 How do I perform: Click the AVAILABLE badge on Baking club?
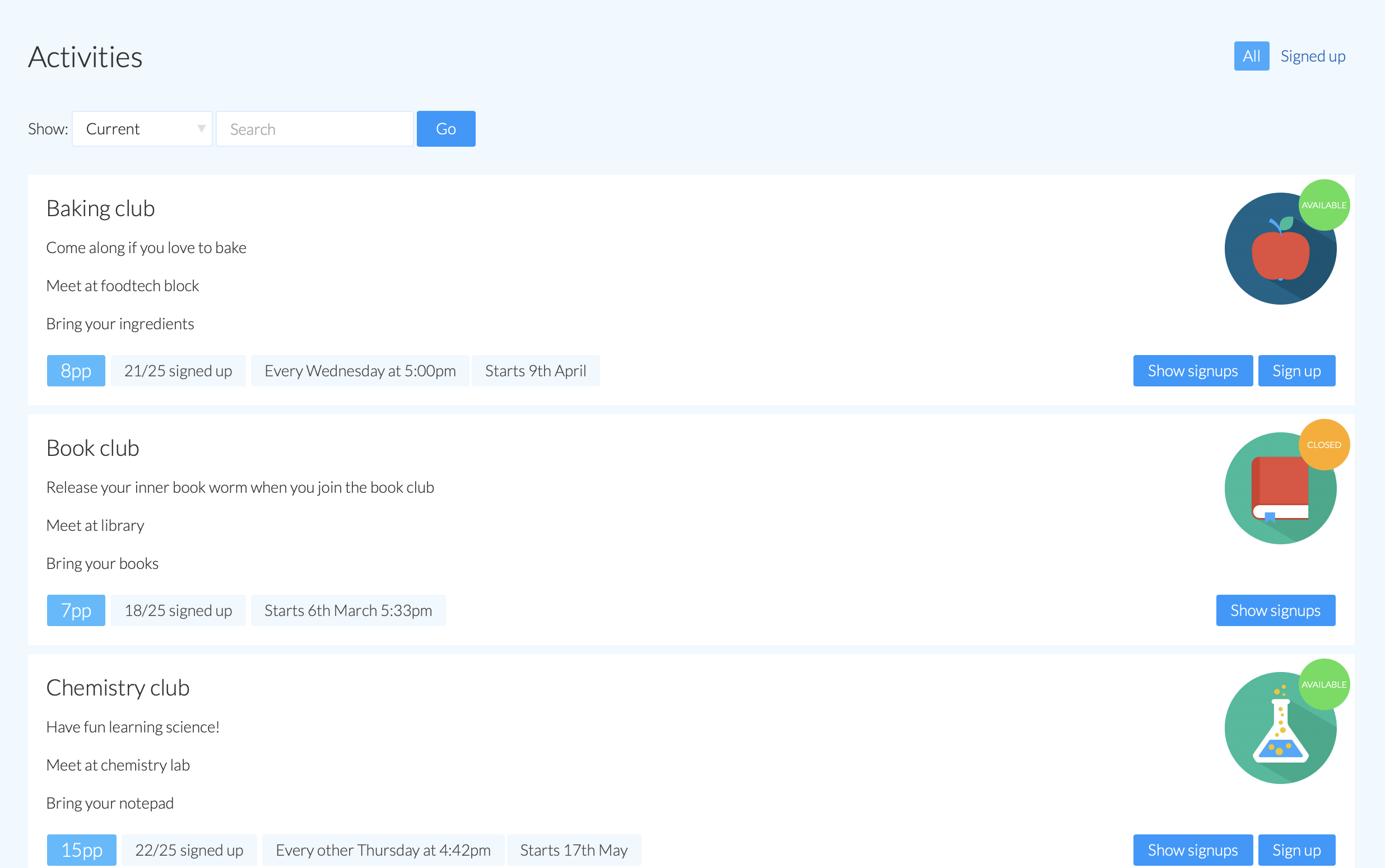coord(1323,205)
